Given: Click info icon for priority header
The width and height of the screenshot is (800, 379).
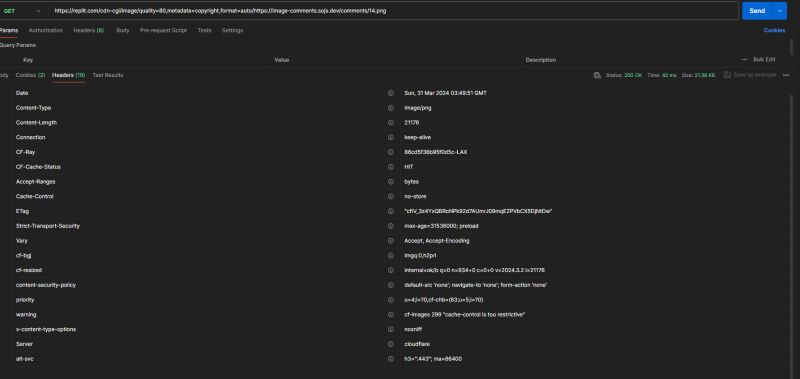Looking at the screenshot, I should [x=390, y=300].
